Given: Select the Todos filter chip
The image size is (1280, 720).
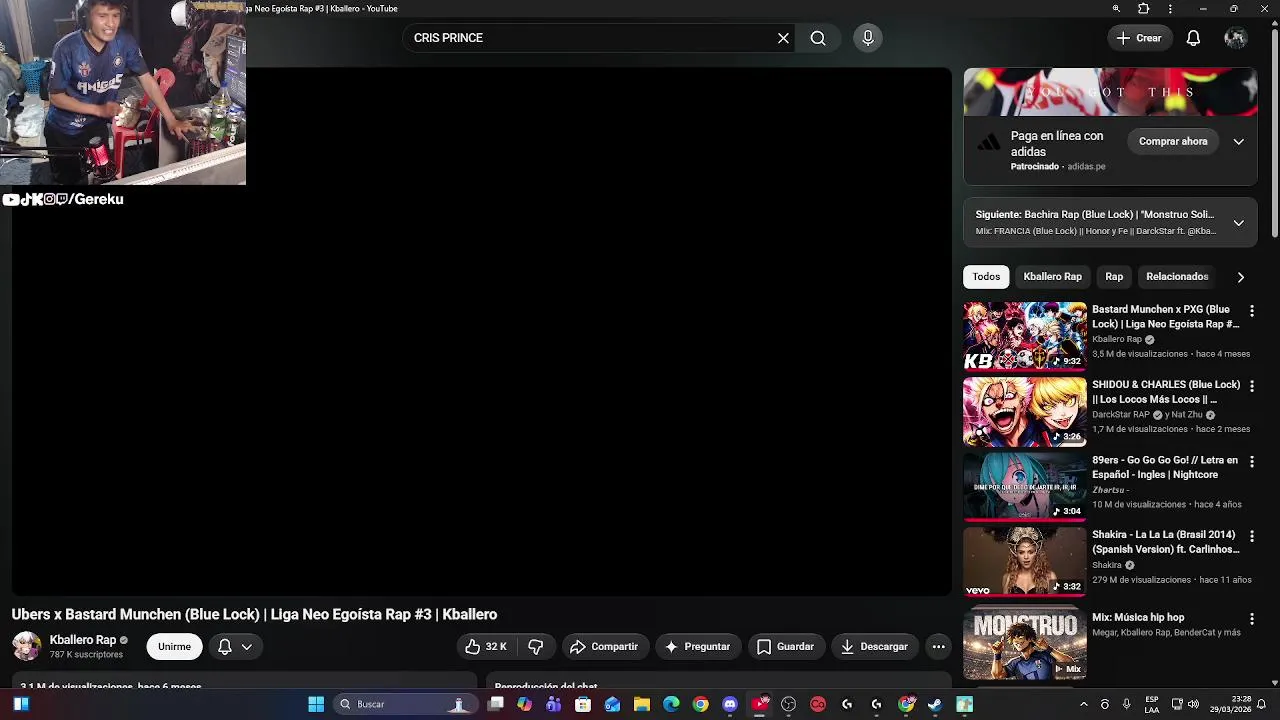Looking at the screenshot, I should pyautogui.click(x=986, y=276).
